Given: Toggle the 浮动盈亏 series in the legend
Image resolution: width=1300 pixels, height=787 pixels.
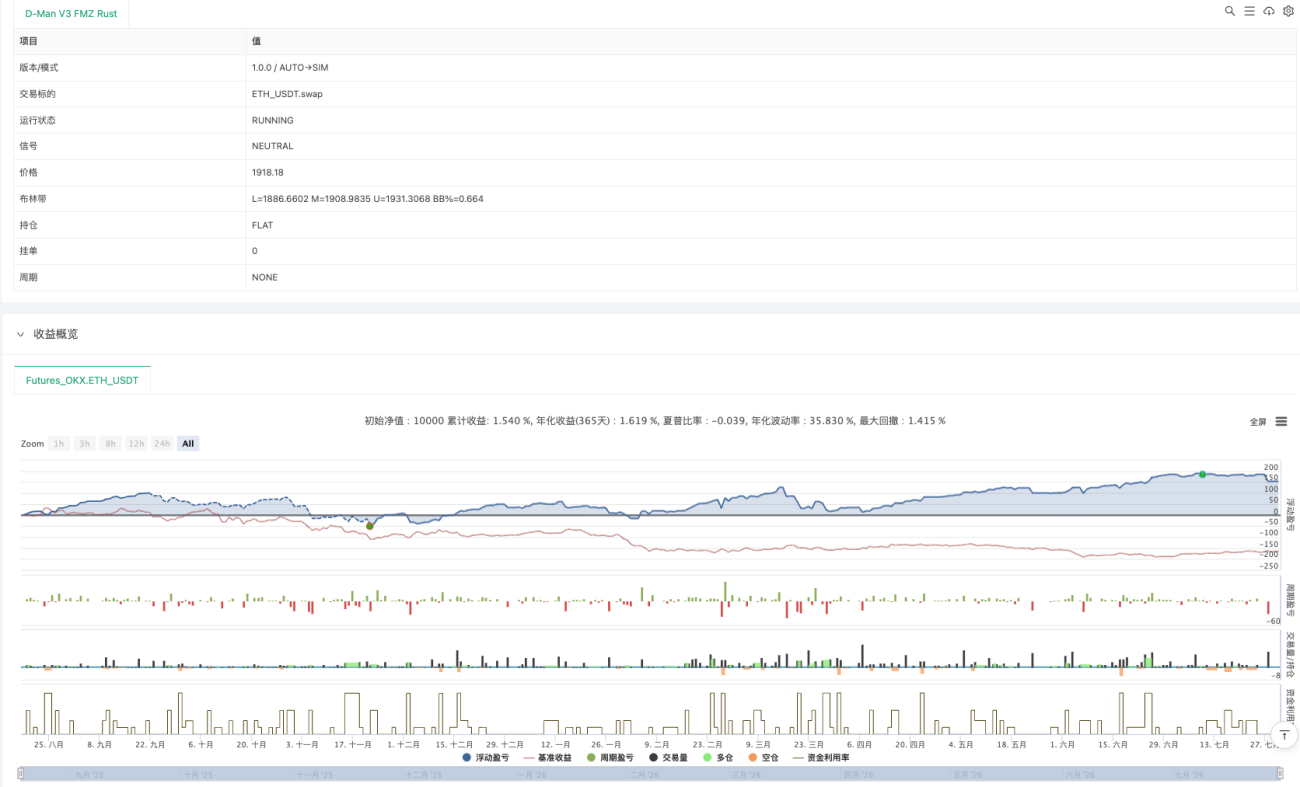Looking at the screenshot, I should (x=486, y=758).
